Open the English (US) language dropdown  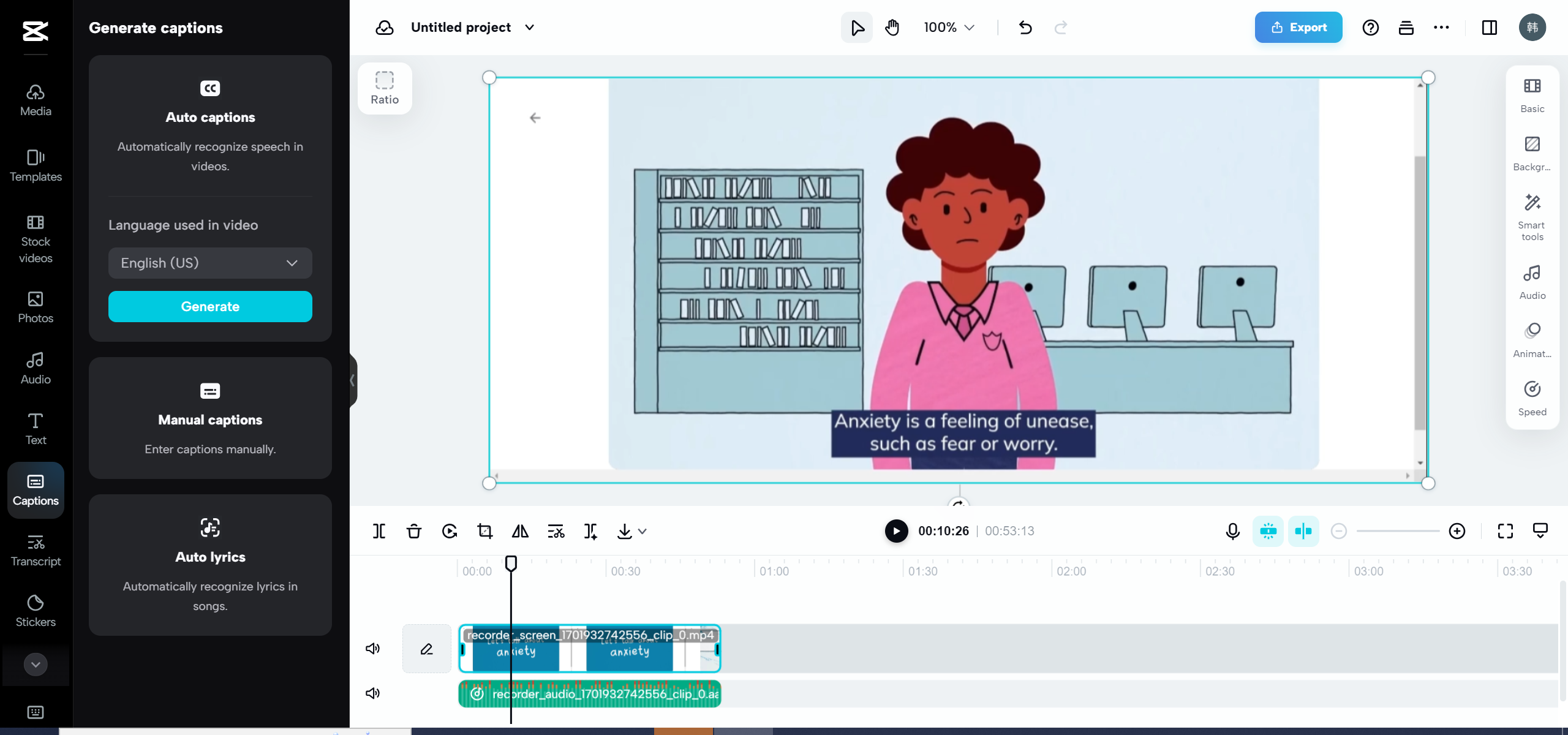(210, 263)
